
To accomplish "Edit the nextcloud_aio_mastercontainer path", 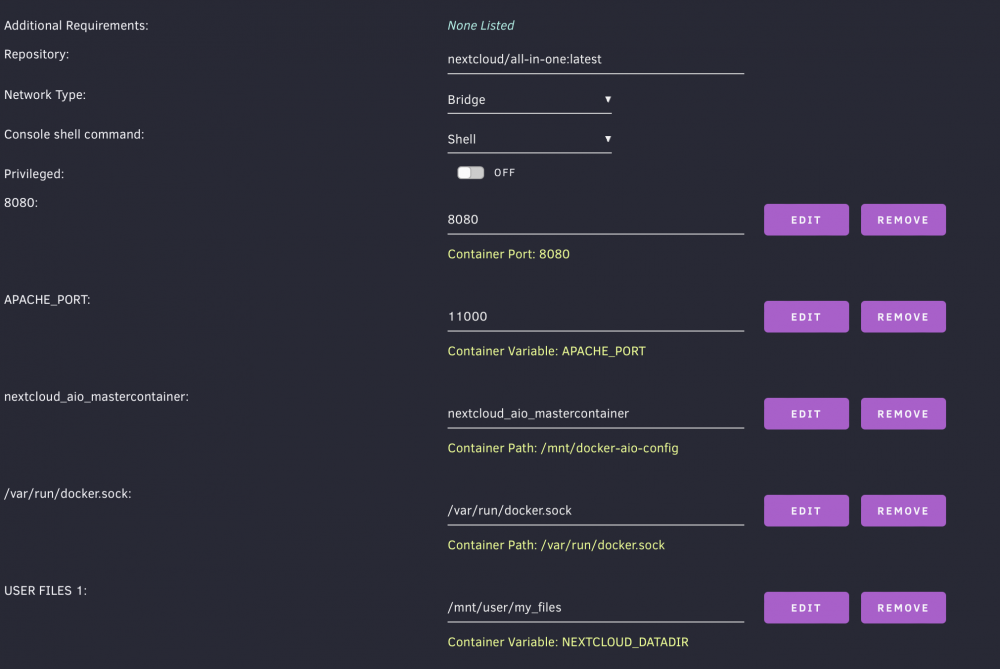I will click(x=806, y=414).
